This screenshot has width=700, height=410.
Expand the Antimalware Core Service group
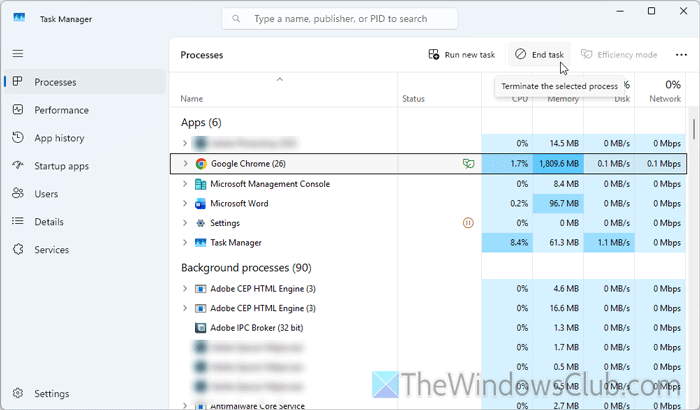click(185, 406)
